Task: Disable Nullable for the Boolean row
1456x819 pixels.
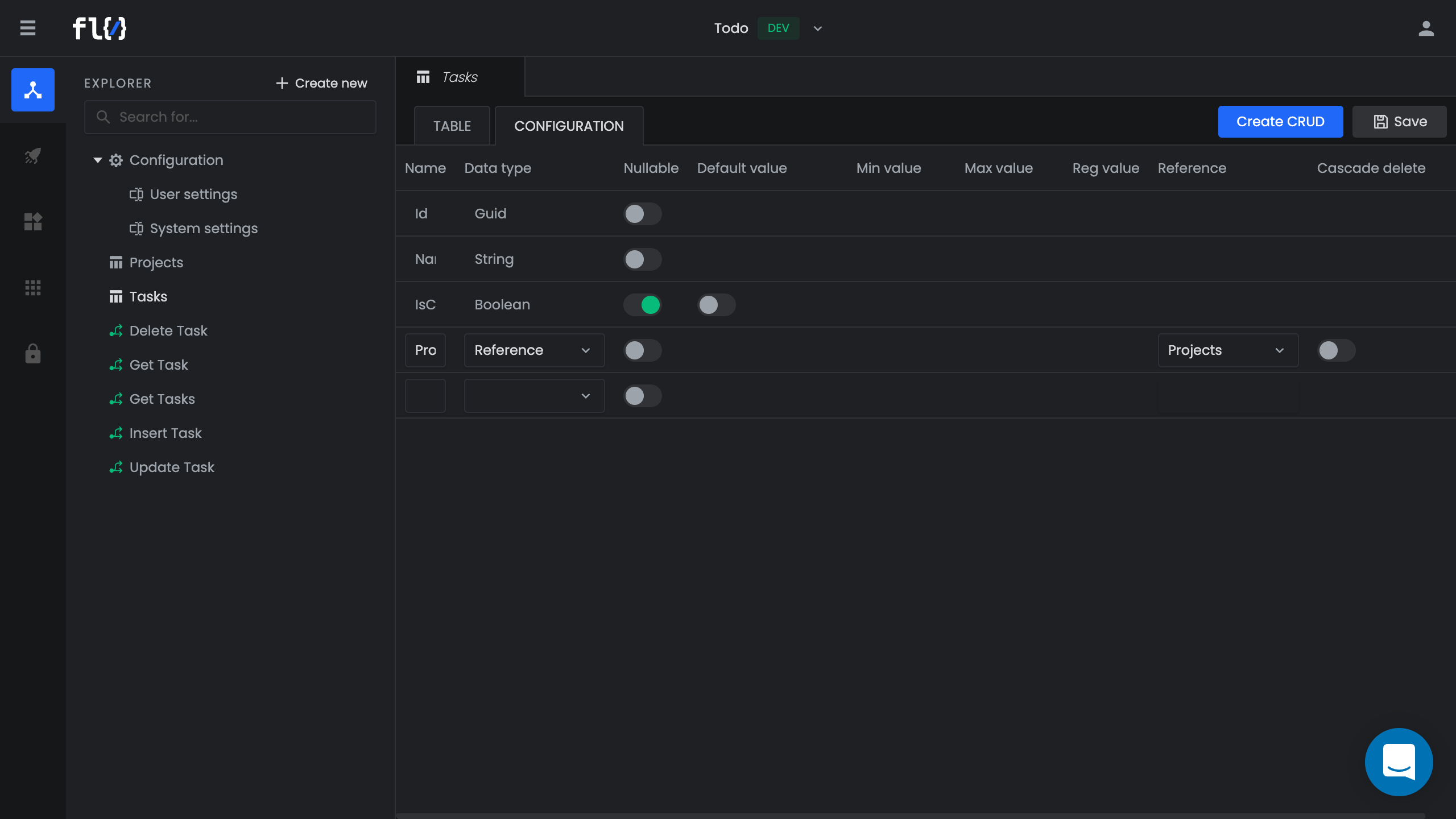Action: [643, 305]
